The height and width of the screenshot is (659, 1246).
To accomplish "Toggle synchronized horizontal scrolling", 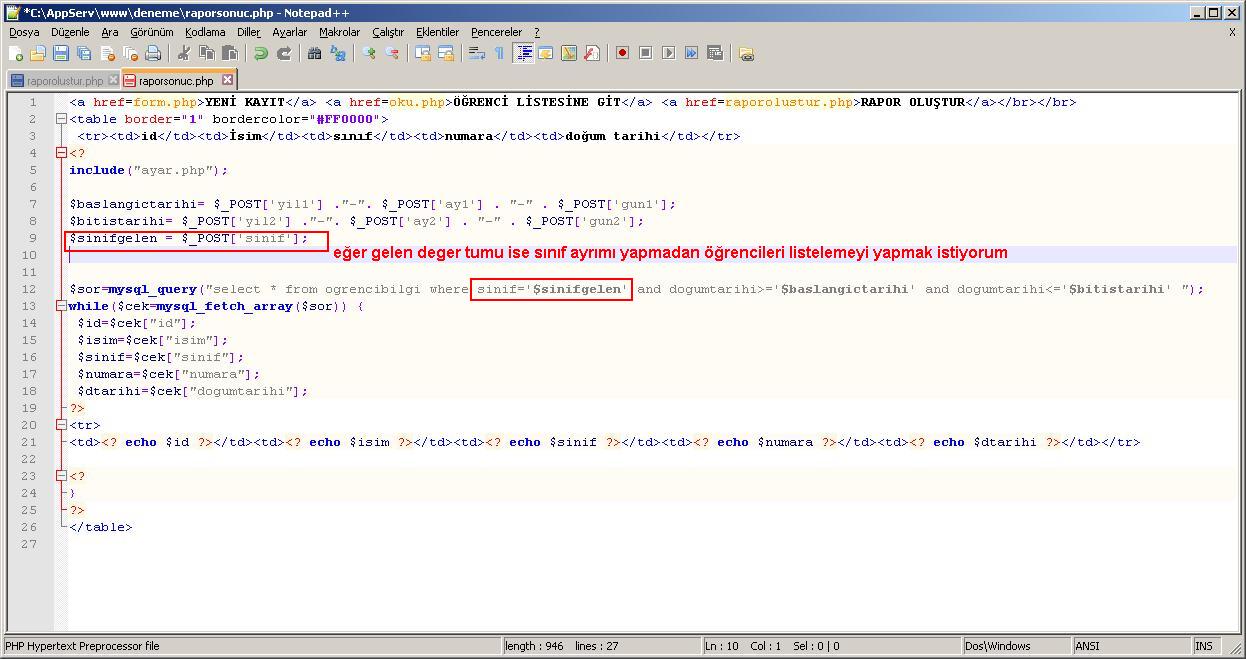I will tap(446, 53).
